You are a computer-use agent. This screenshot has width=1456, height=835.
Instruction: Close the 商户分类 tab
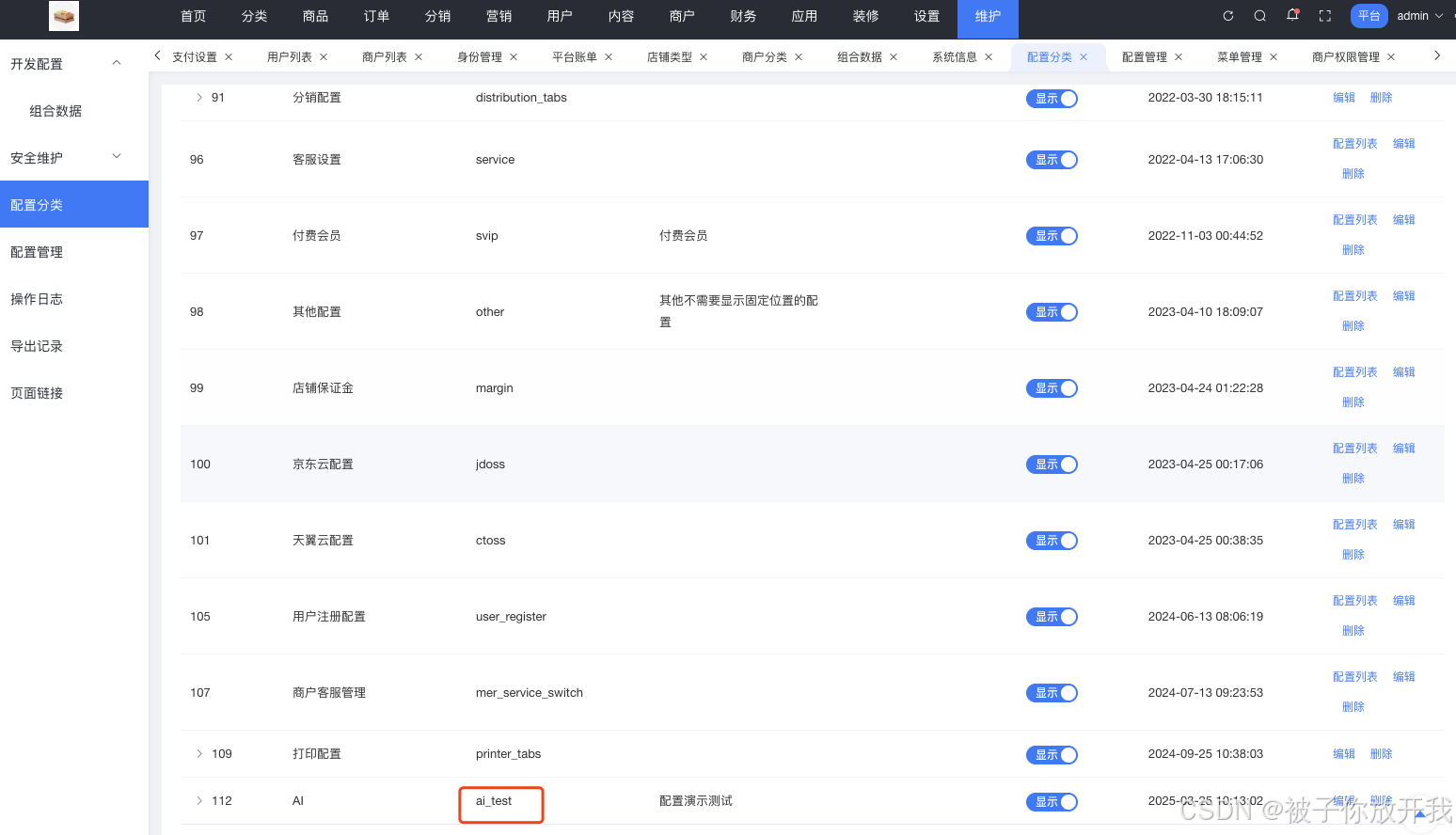(x=799, y=57)
